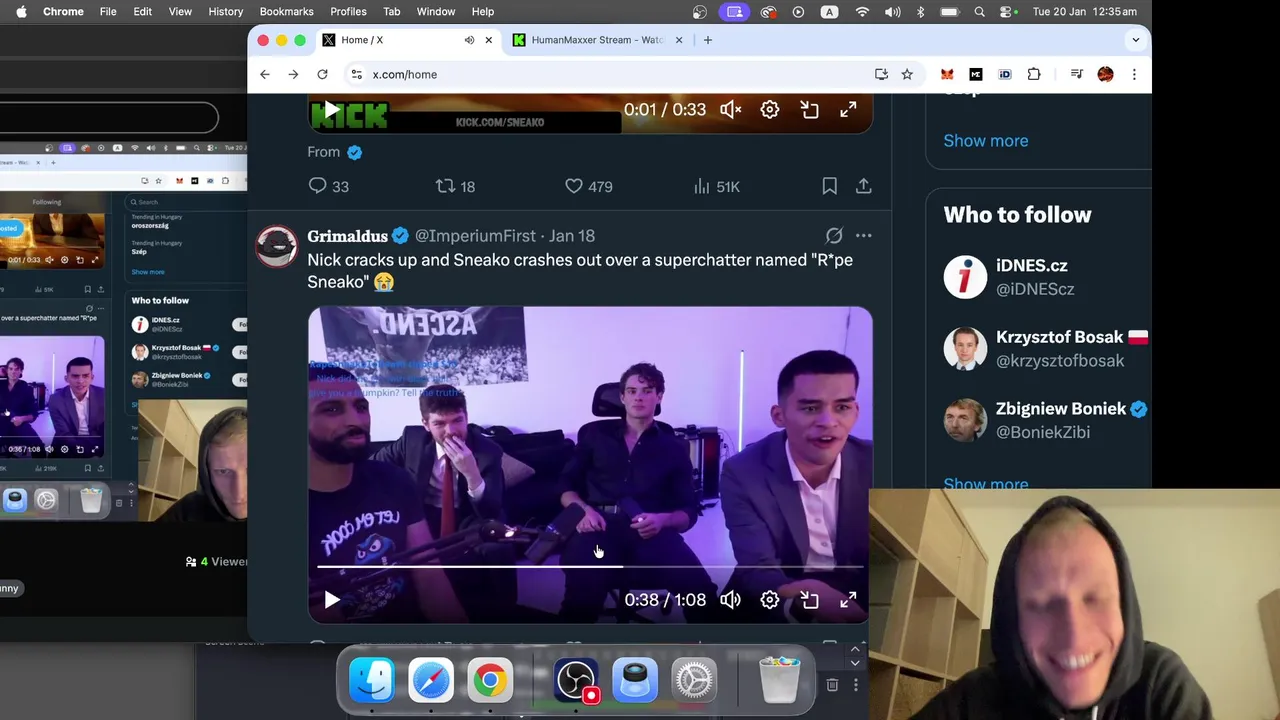
Task: View site information icon in address bar
Action: pos(356,74)
